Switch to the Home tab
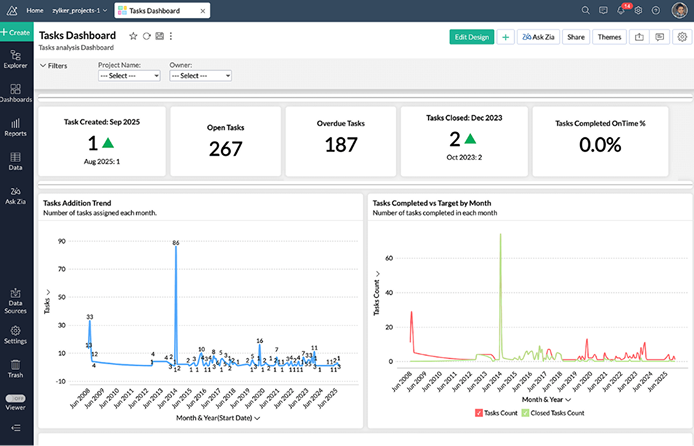694x446 pixels. [x=34, y=10]
